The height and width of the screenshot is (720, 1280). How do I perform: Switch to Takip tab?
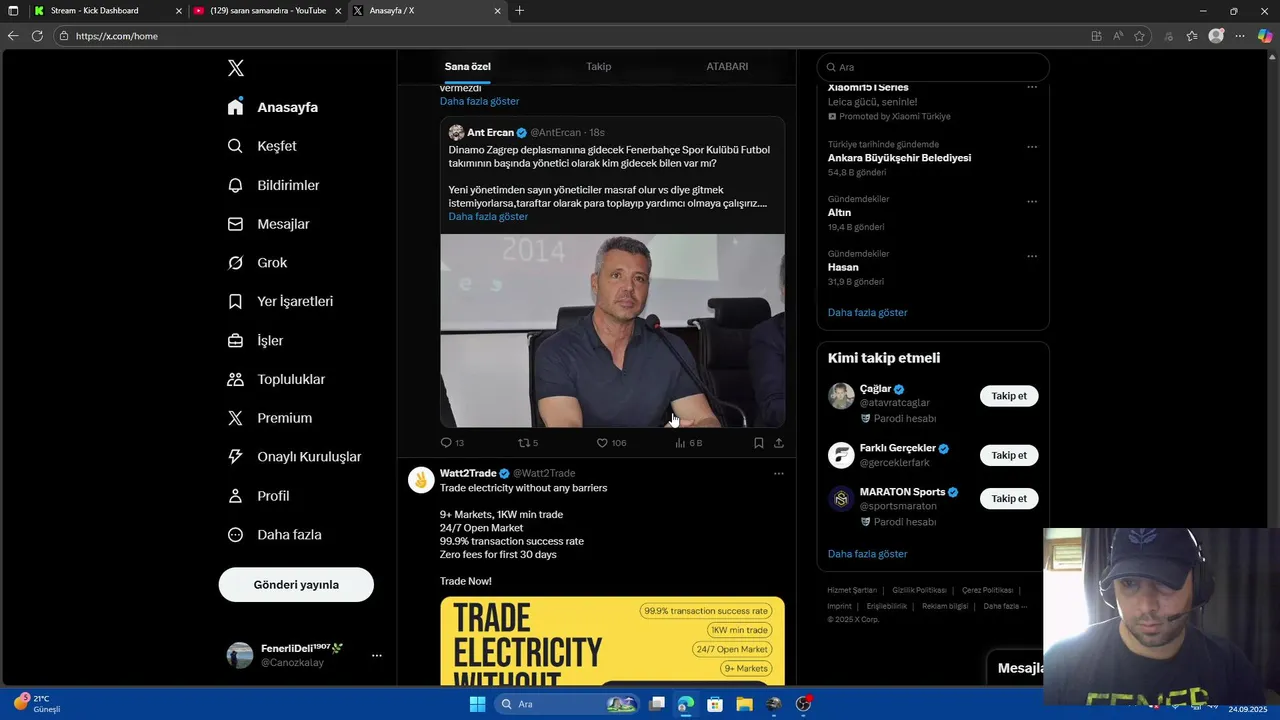[x=599, y=67]
